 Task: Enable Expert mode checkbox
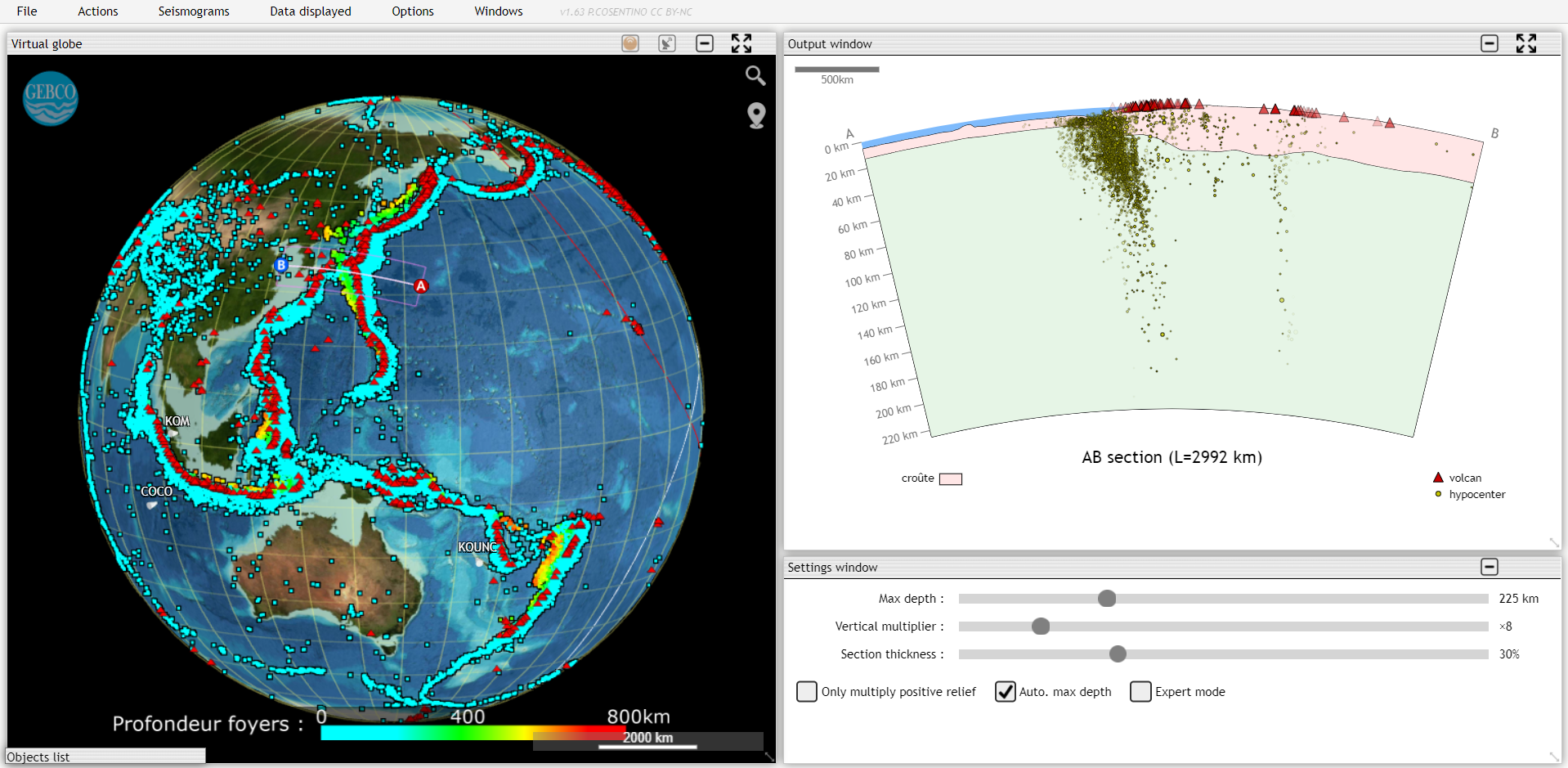tap(1140, 692)
